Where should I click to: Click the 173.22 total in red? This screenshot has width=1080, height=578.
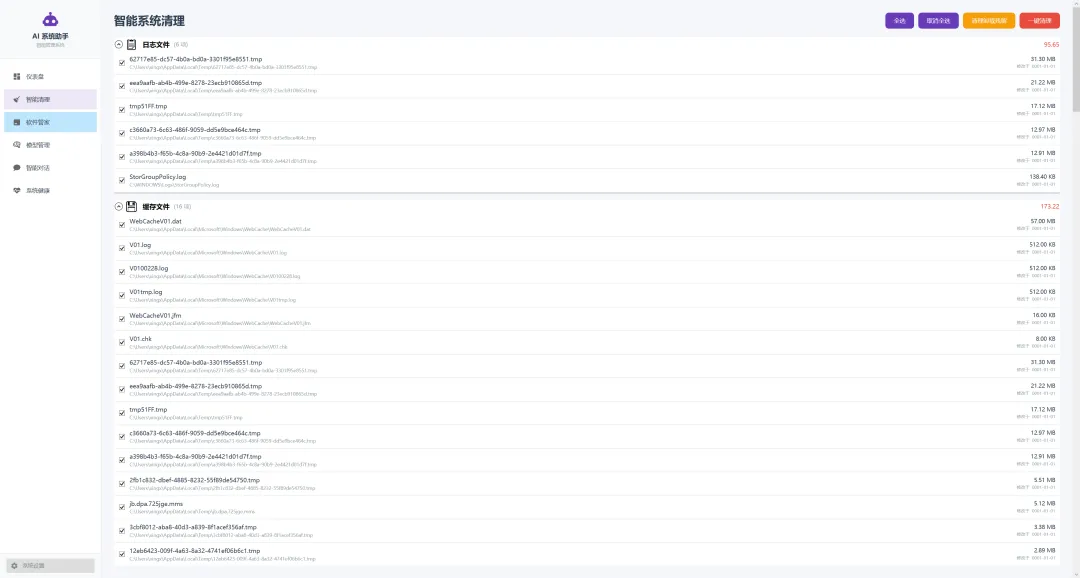click(1050, 207)
